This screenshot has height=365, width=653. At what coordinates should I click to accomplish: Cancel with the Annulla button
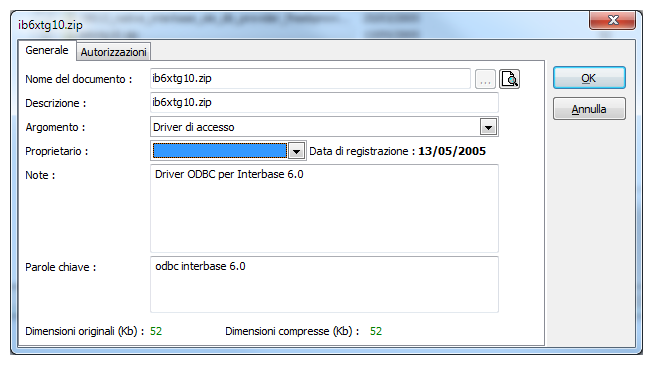point(589,109)
